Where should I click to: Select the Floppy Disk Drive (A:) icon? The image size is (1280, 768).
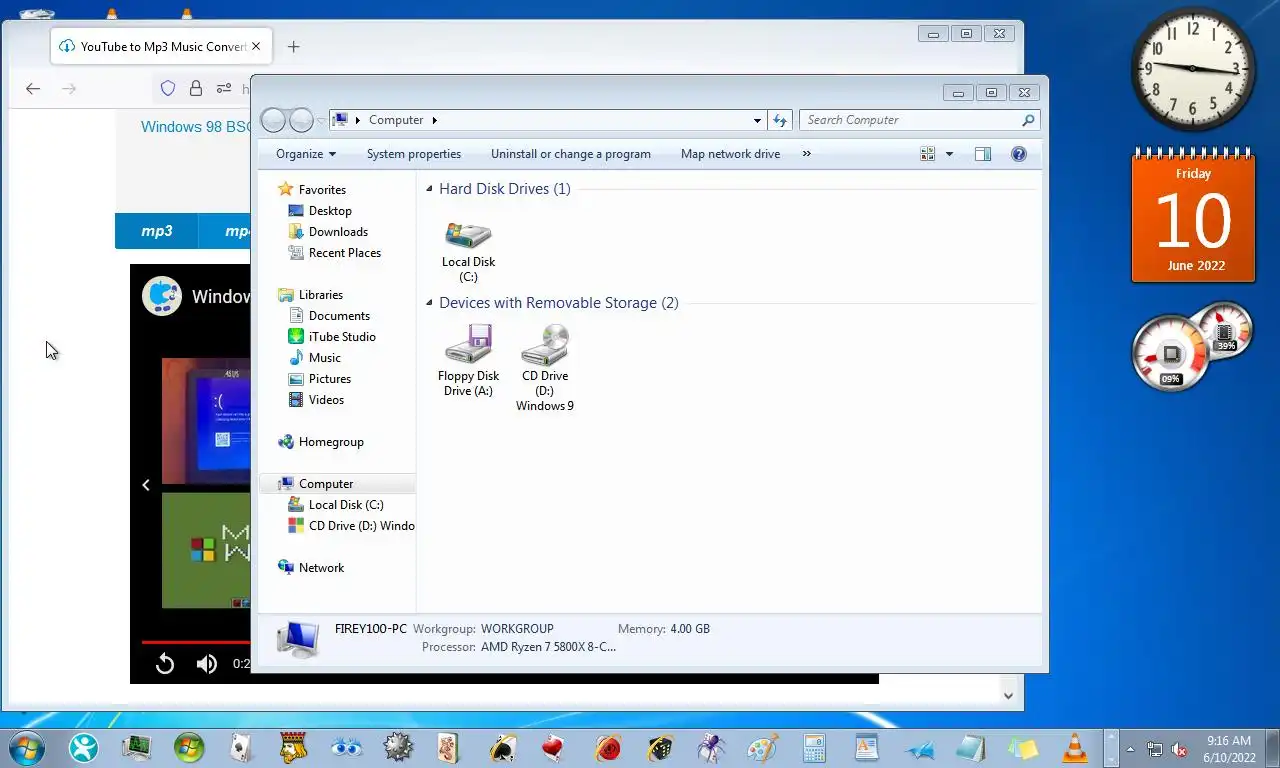click(468, 360)
